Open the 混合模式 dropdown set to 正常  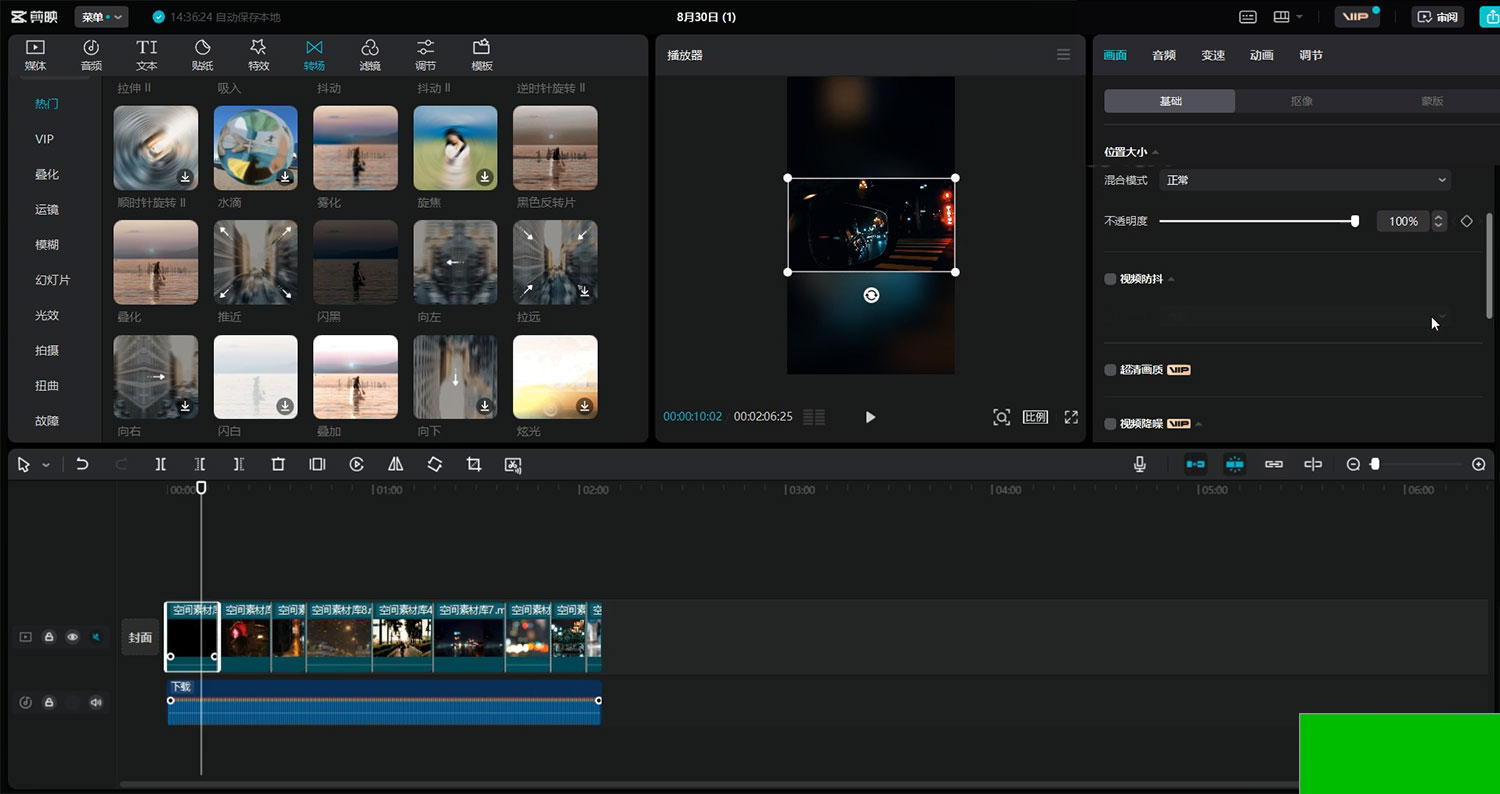pos(1305,180)
